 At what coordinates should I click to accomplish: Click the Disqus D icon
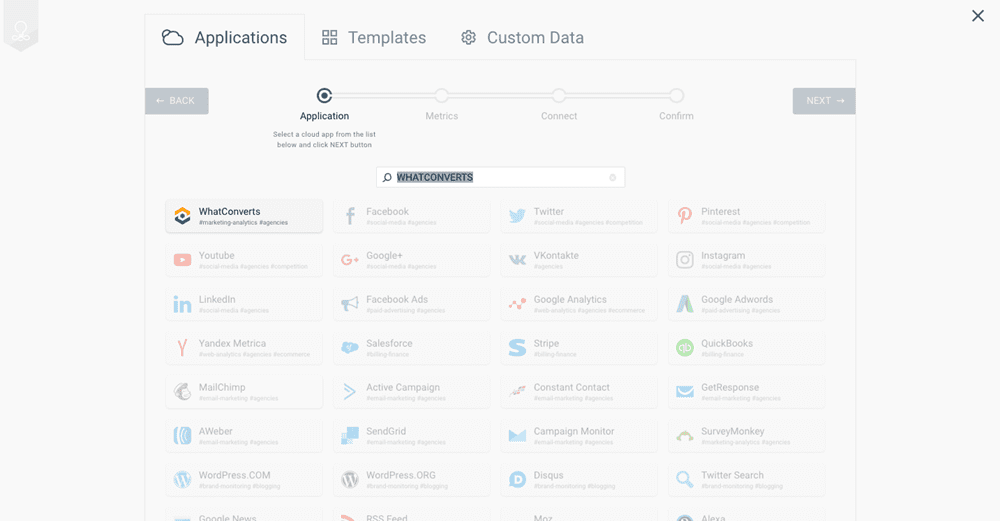coord(517,480)
